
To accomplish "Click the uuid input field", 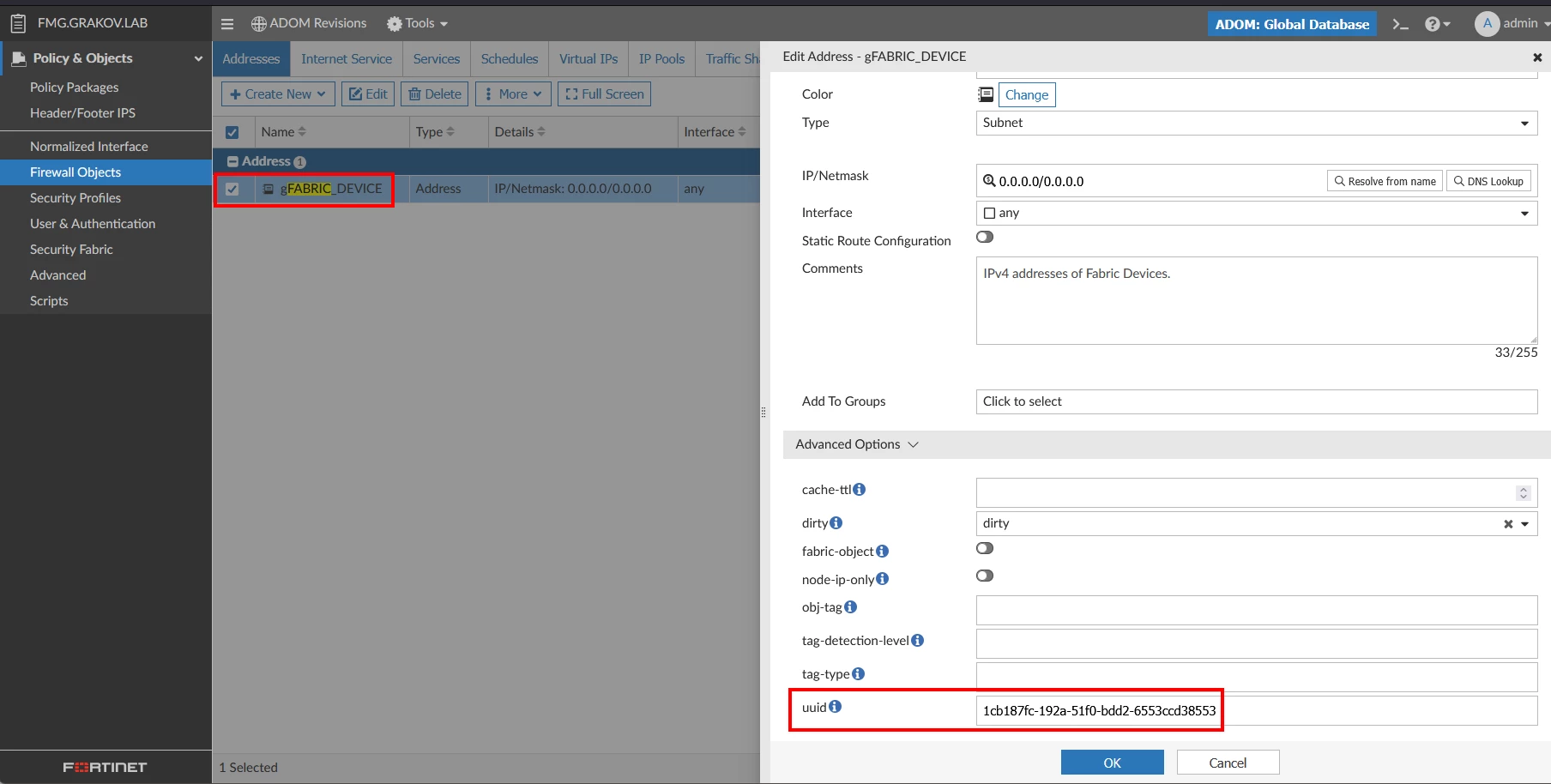I will click(1257, 710).
